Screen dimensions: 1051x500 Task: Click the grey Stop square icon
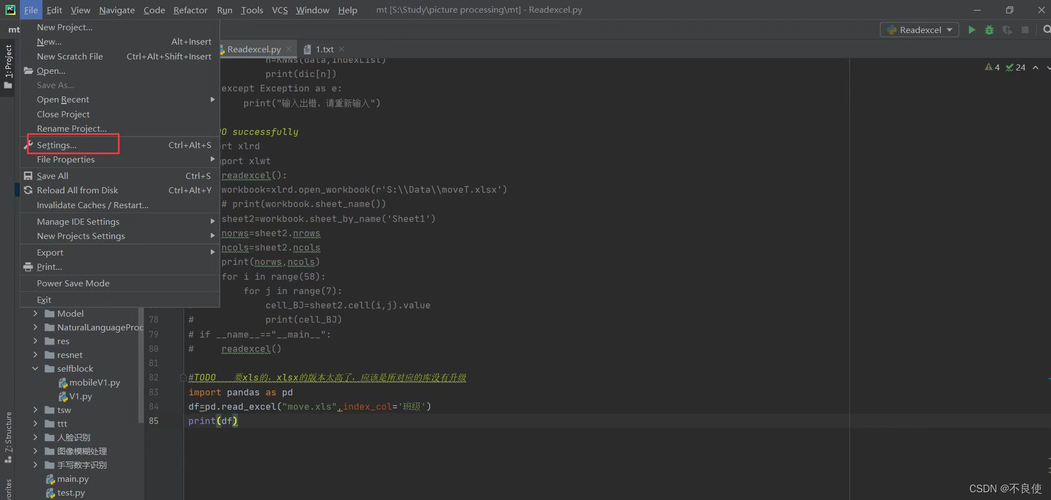tap(1025, 29)
